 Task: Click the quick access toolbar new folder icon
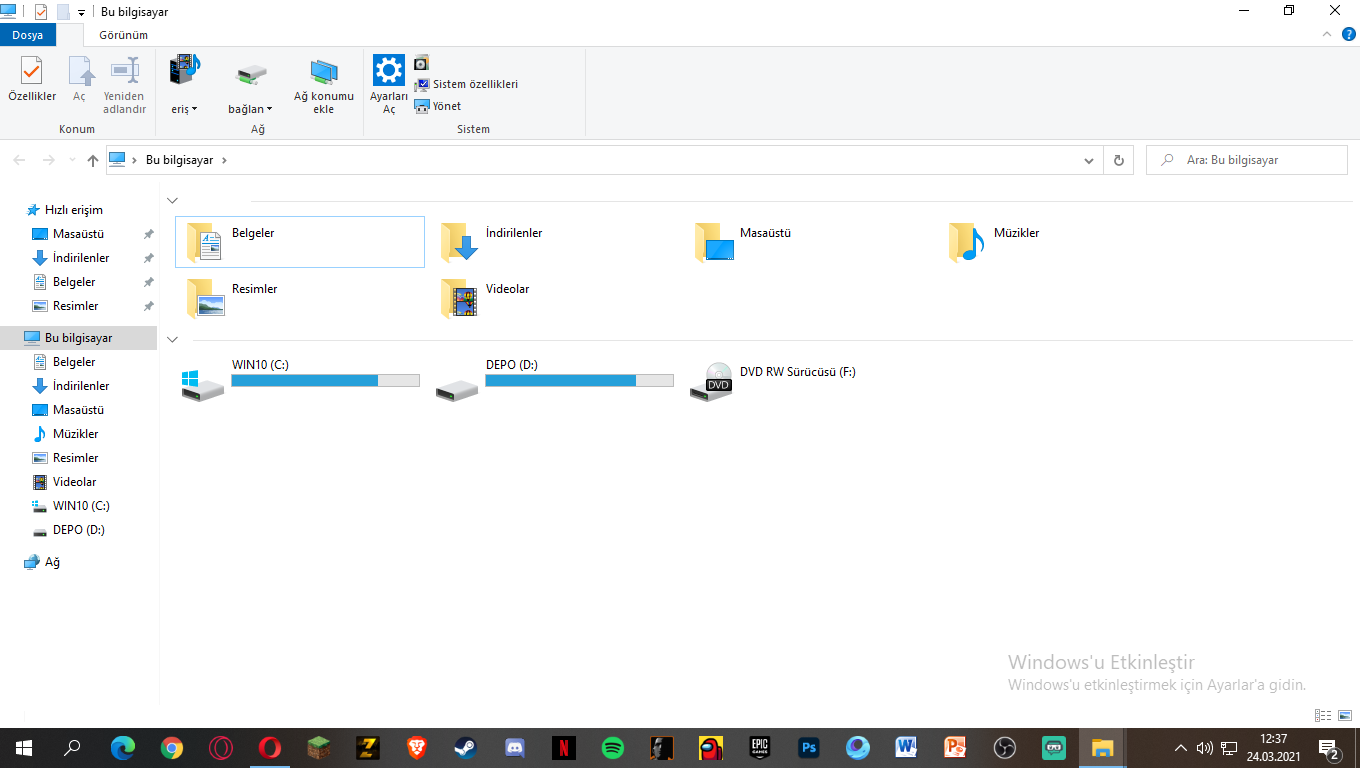[63, 12]
